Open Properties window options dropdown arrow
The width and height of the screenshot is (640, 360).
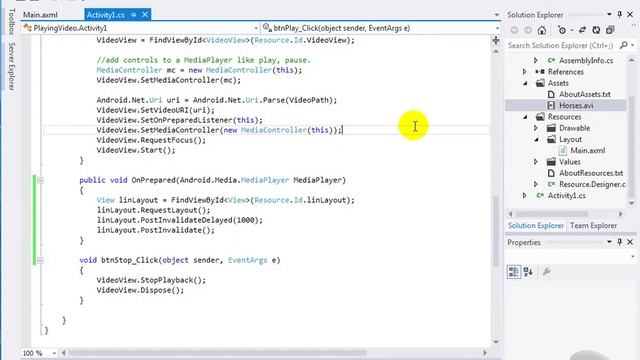[609, 242]
